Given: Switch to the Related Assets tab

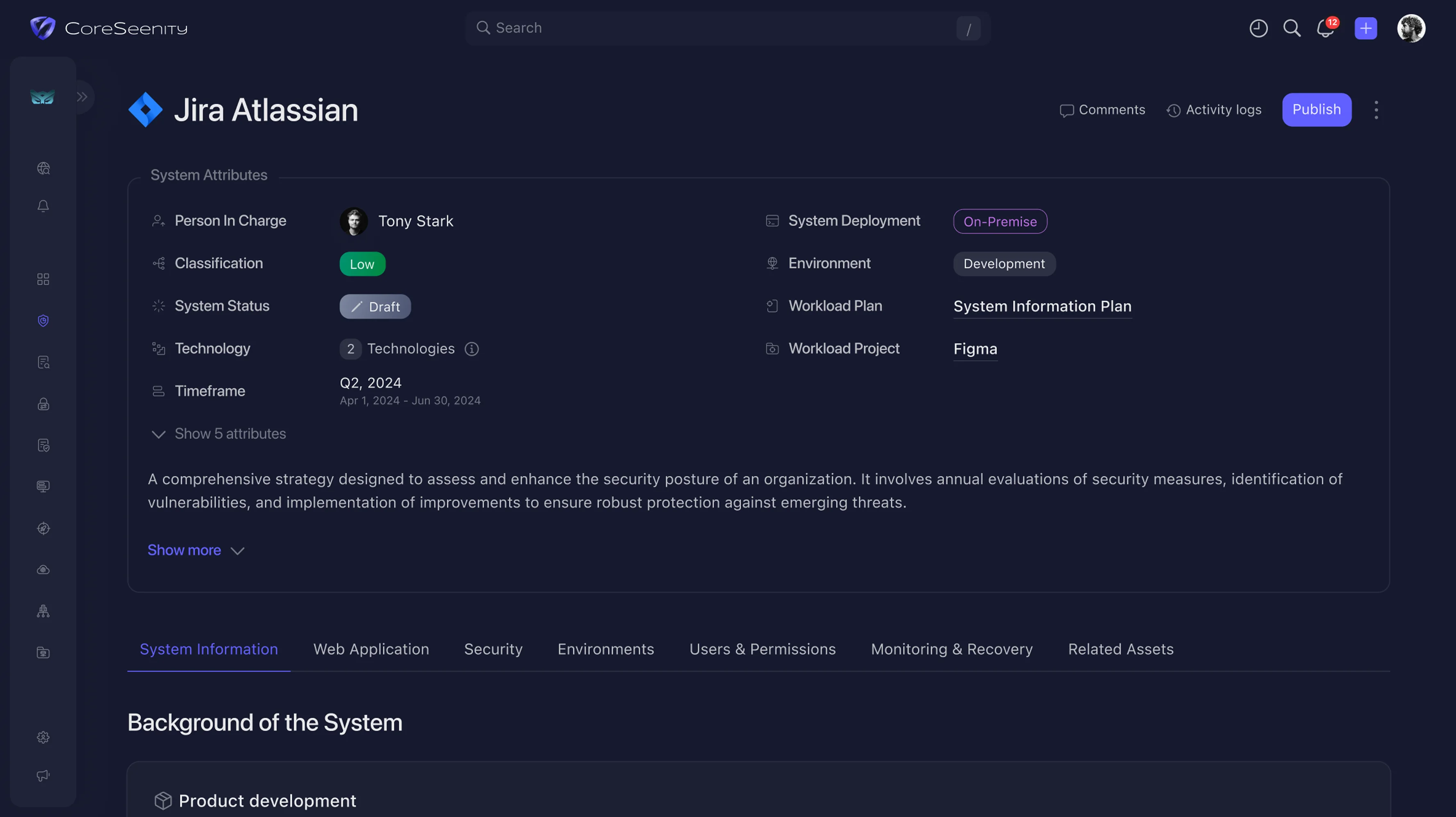Looking at the screenshot, I should pyautogui.click(x=1120, y=649).
